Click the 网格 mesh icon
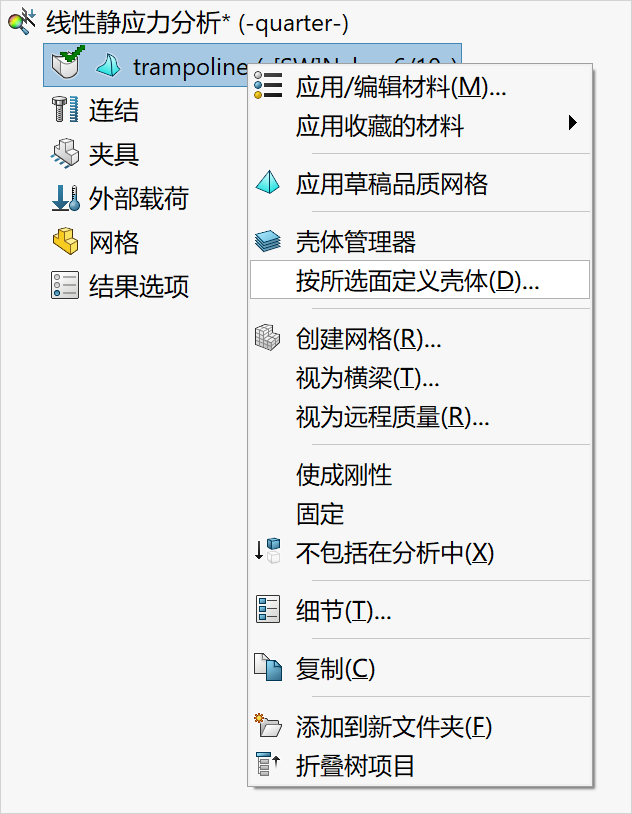Screen dimensions: 632x814 click(x=65, y=242)
